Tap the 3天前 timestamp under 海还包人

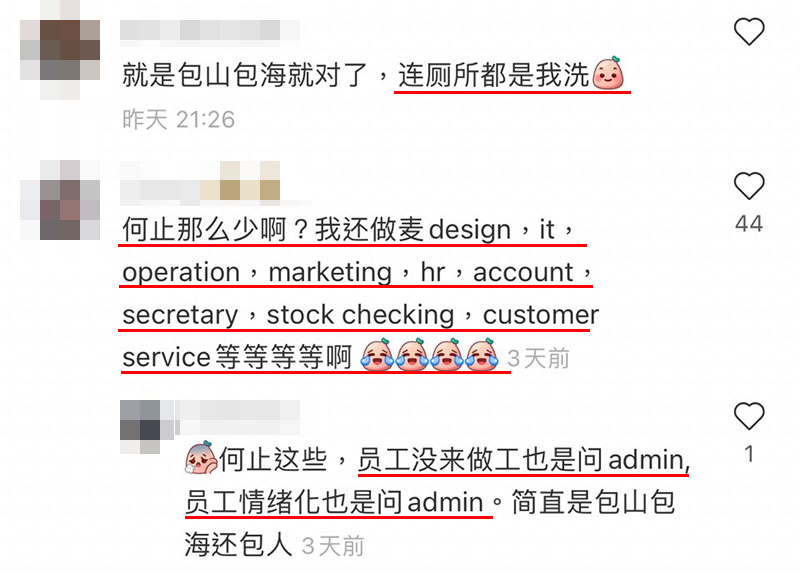(333, 546)
